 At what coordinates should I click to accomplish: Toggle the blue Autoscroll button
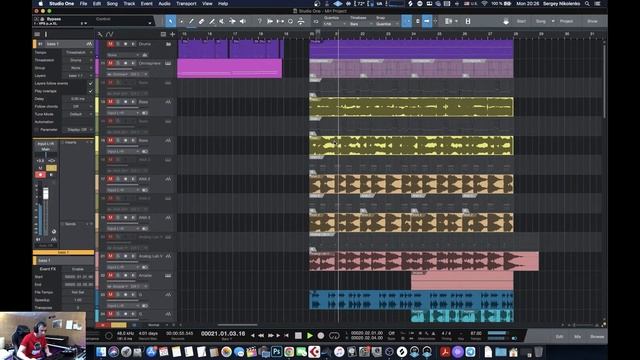[427, 21]
